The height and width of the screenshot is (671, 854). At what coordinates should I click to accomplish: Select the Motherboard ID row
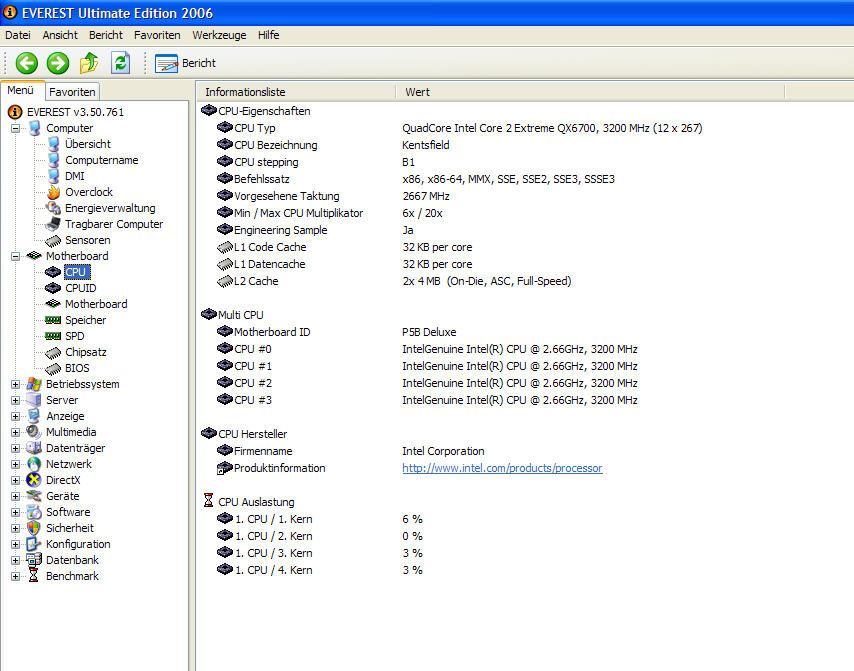tap(337, 332)
